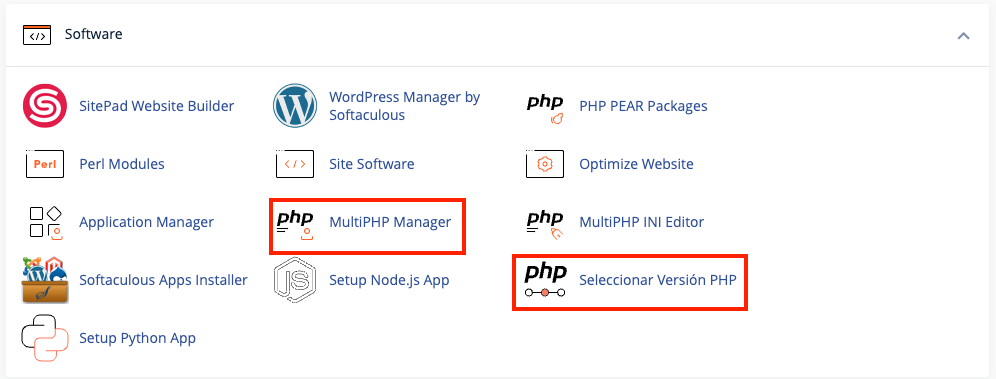The height and width of the screenshot is (379, 996).
Task: Open the Setup Node.js App link
Action: click(389, 280)
